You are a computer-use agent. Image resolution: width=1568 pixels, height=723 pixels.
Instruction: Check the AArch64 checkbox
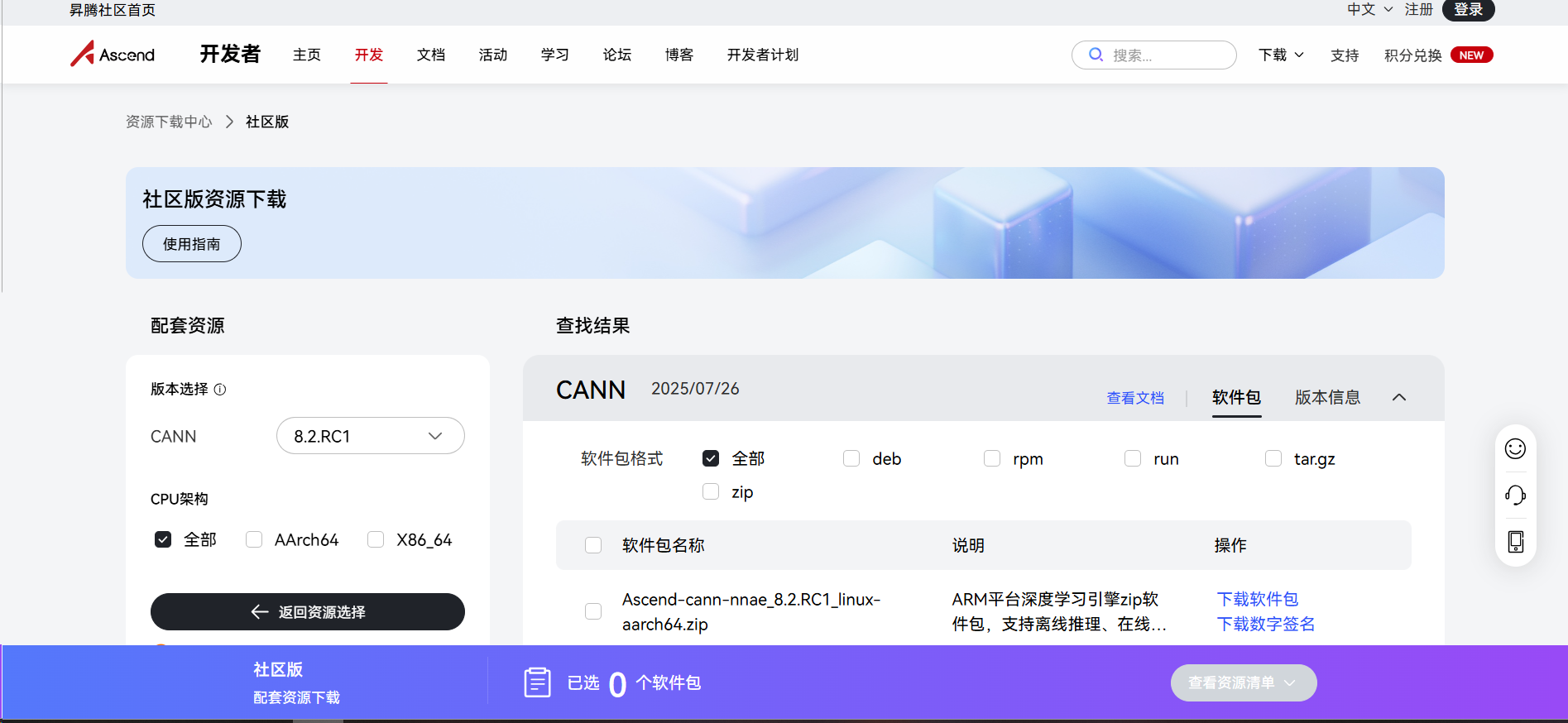coord(254,539)
